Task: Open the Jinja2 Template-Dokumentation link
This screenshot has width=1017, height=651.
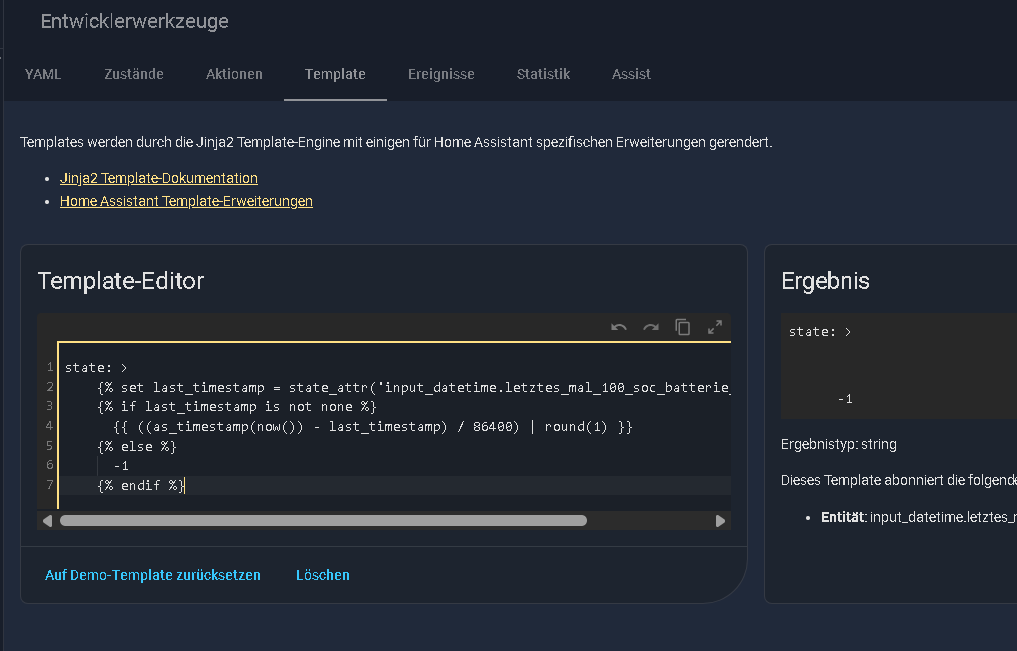Action: pyautogui.click(x=159, y=178)
